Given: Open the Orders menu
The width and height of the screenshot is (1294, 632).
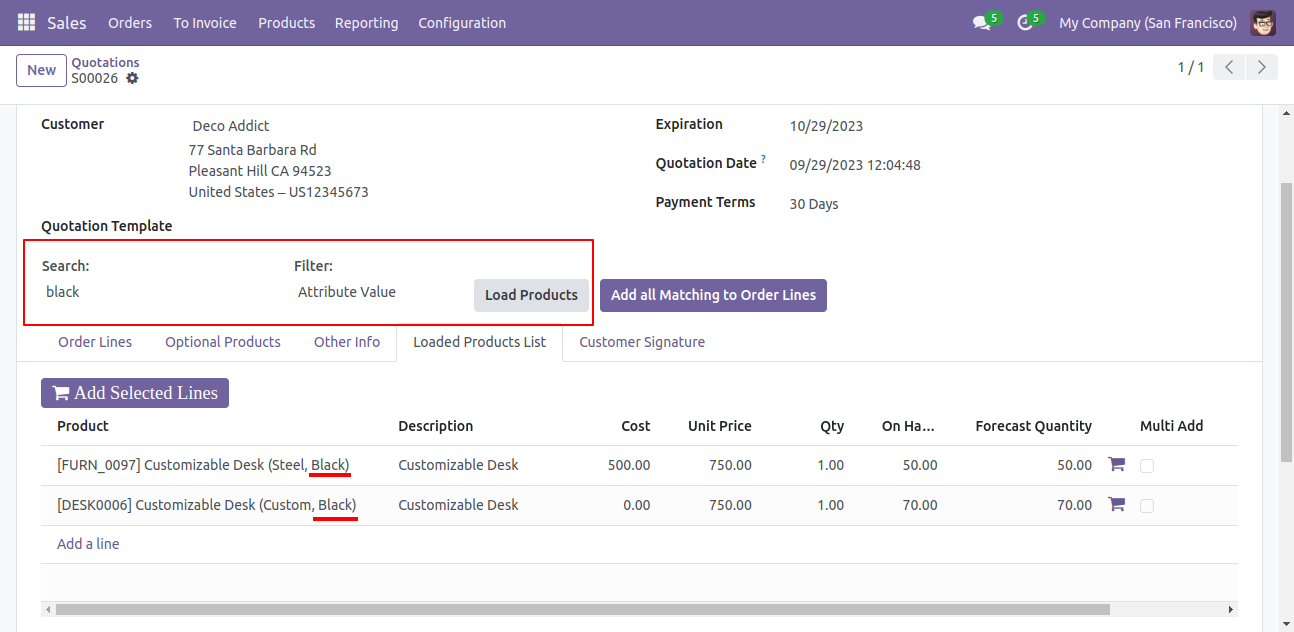Looking at the screenshot, I should [130, 22].
